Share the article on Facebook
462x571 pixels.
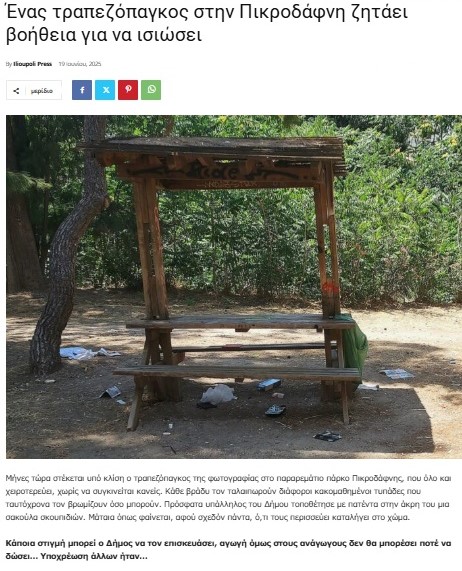coord(82,90)
